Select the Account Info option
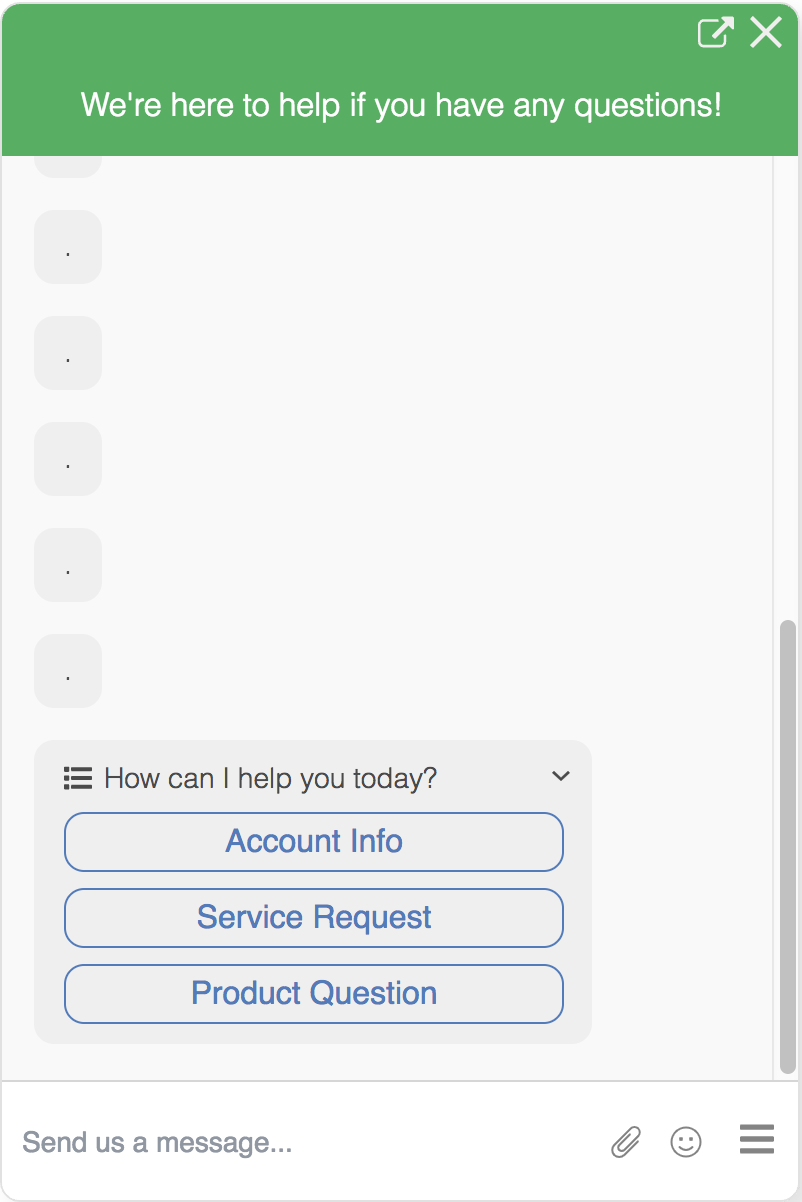Viewport: 802px width, 1202px height. point(313,841)
